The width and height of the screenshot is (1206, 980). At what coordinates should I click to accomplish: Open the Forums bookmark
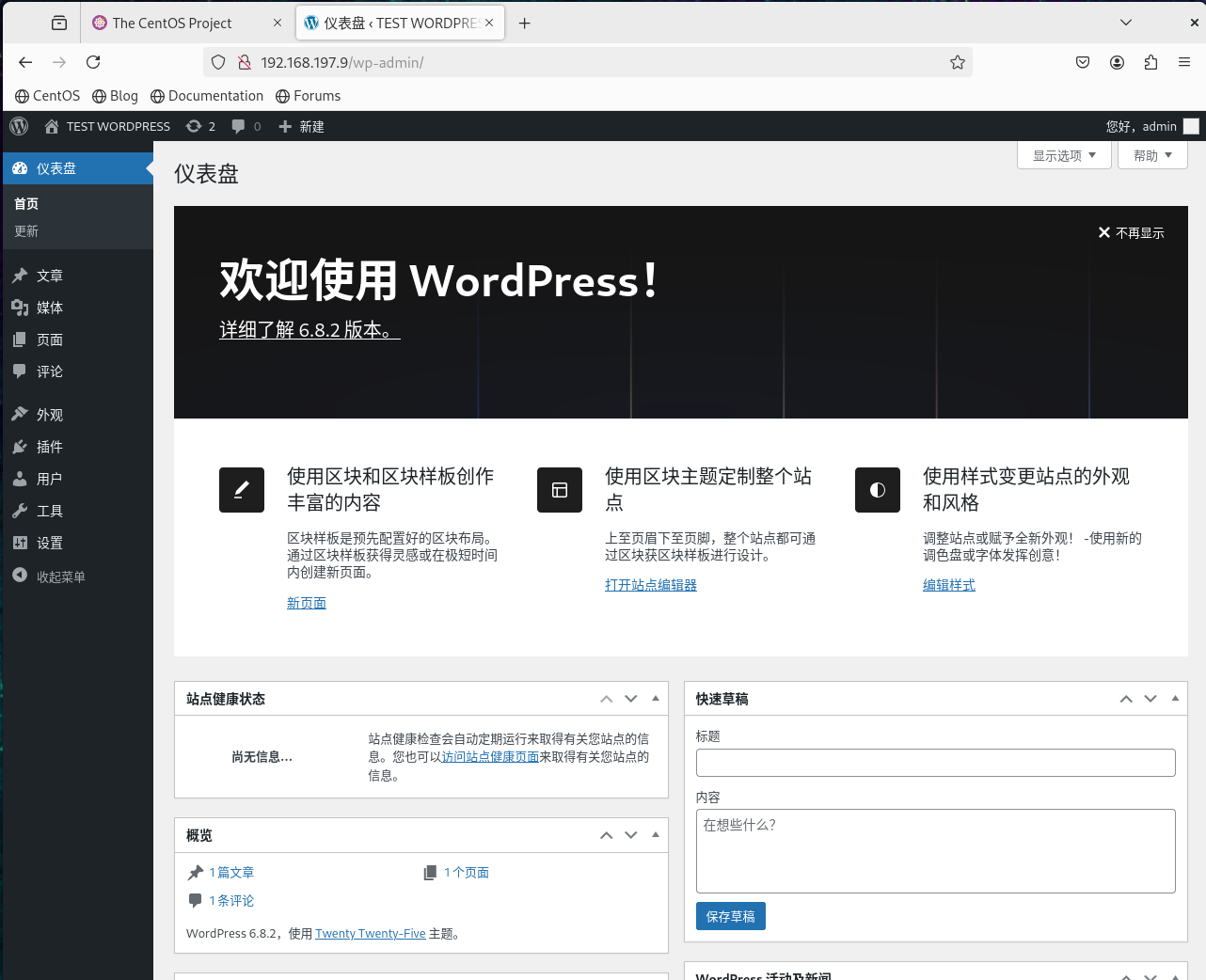(309, 96)
